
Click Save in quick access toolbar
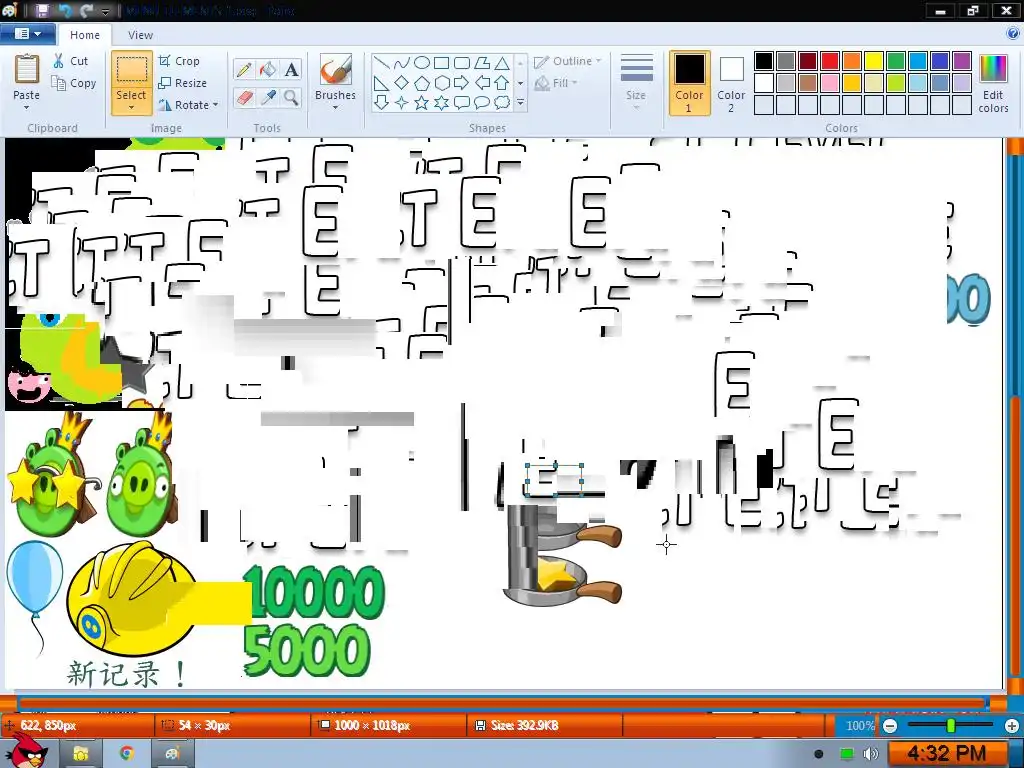tap(42, 10)
